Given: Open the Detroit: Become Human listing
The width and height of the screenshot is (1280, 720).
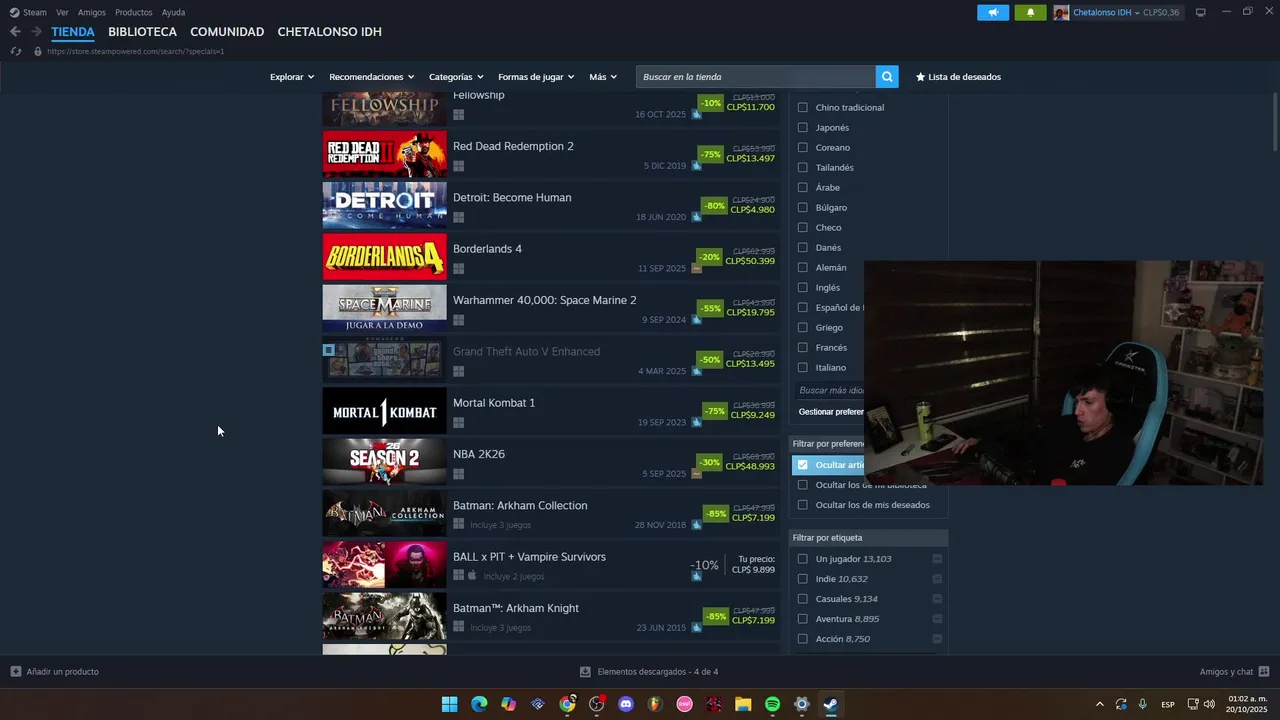Looking at the screenshot, I should click(x=551, y=205).
